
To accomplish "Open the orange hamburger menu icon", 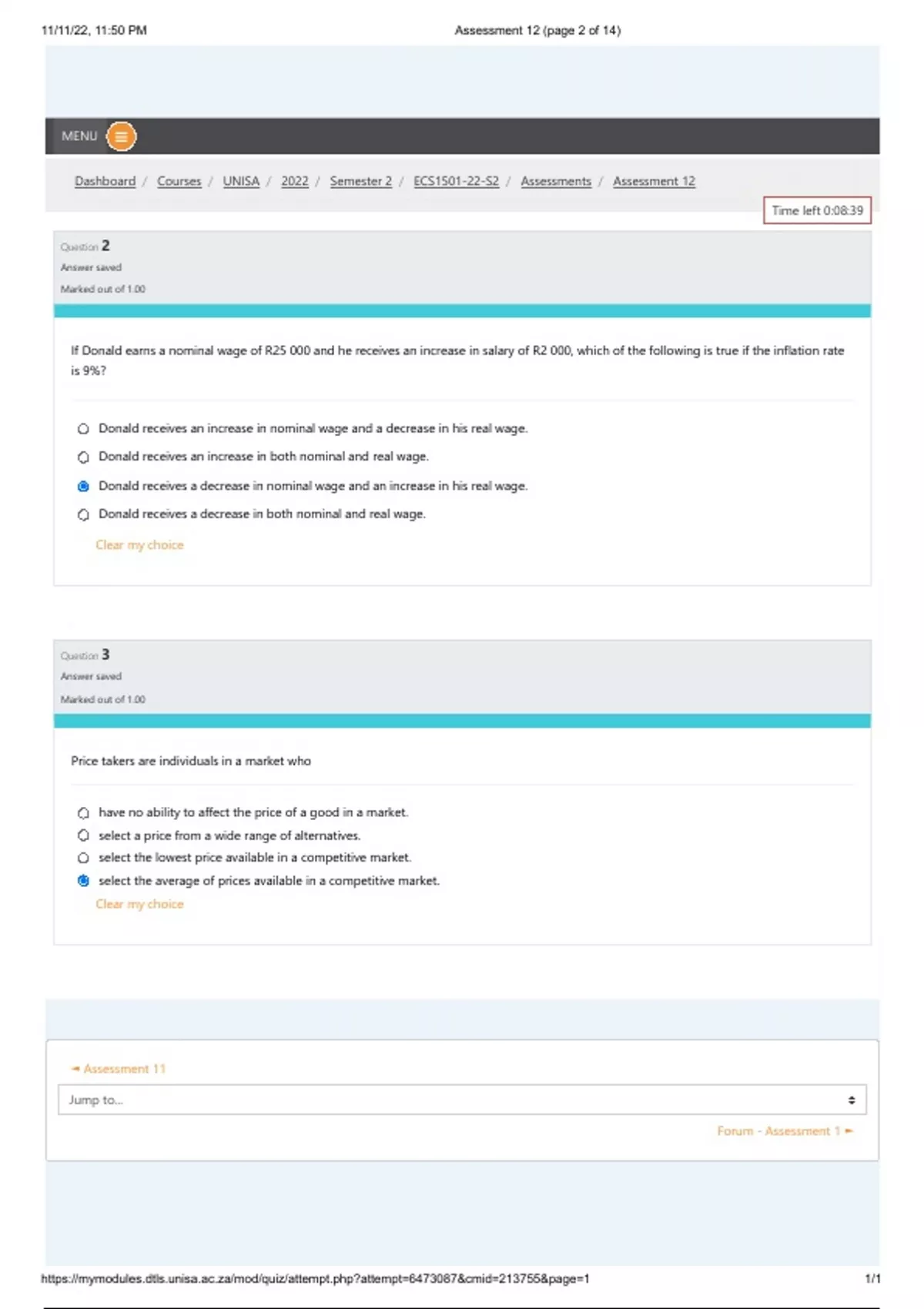I will pyautogui.click(x=121, y=137).
